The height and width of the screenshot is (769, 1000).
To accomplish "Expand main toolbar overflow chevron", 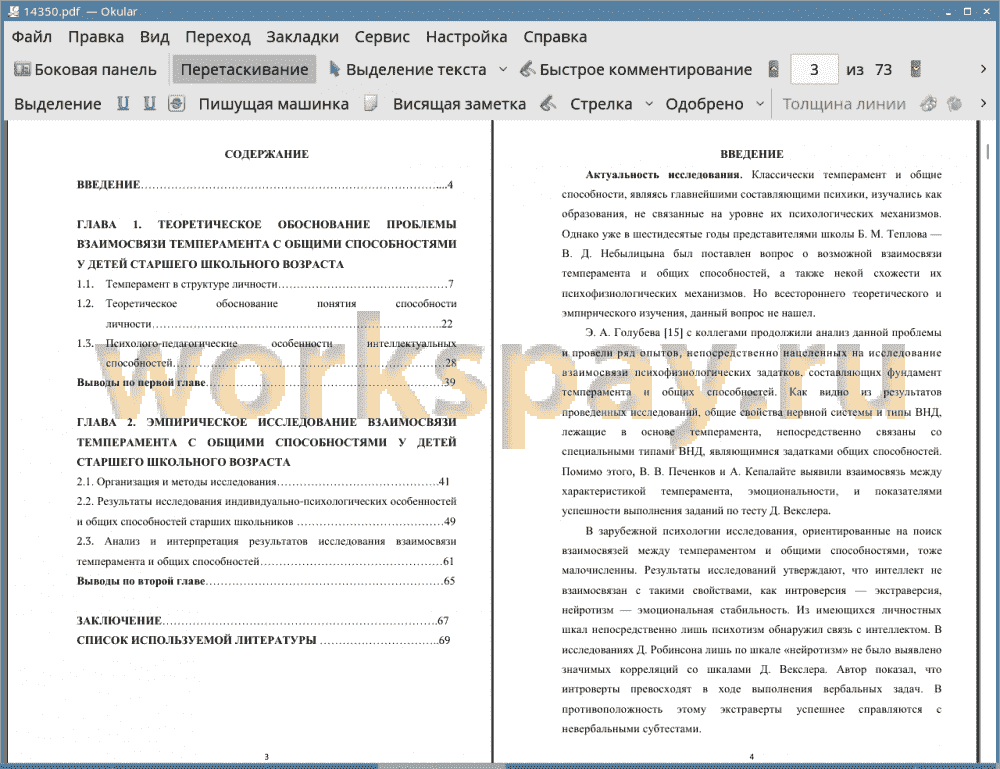I will coord(983,69).
